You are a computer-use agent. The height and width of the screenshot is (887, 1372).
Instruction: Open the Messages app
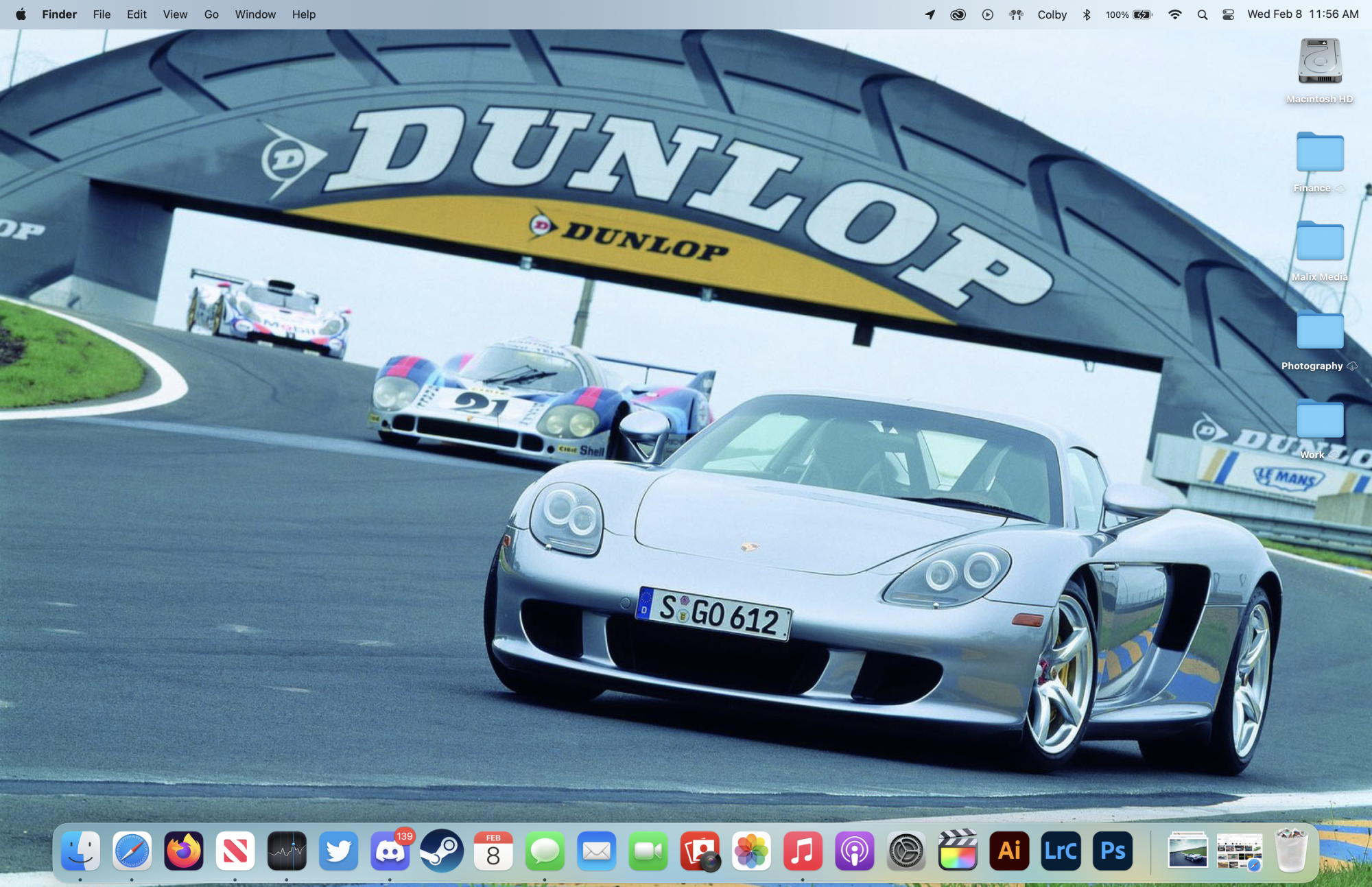pyautogui.click(x=545, y=851)
